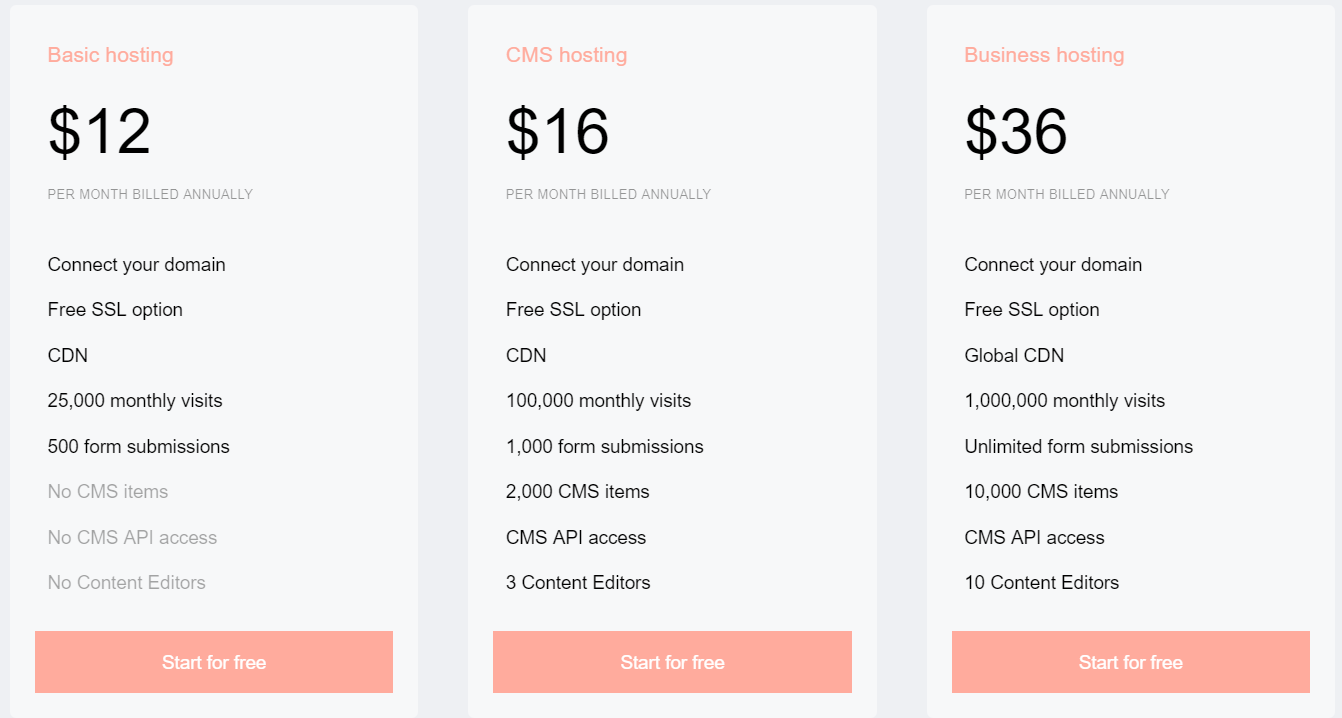Viewport: 1342px width, 718px height.
Task: Click the No CMS items feature
Action: click(x=107, y=491)
